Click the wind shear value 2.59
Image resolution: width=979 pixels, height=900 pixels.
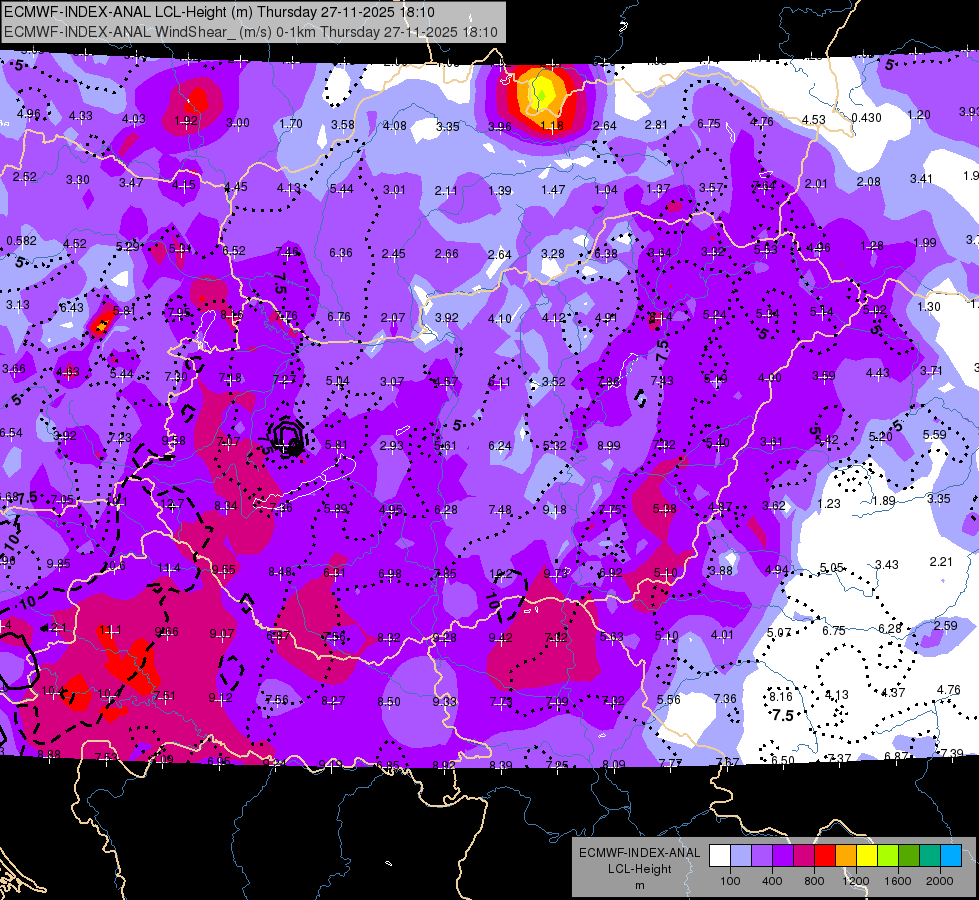tap(945, 625)
